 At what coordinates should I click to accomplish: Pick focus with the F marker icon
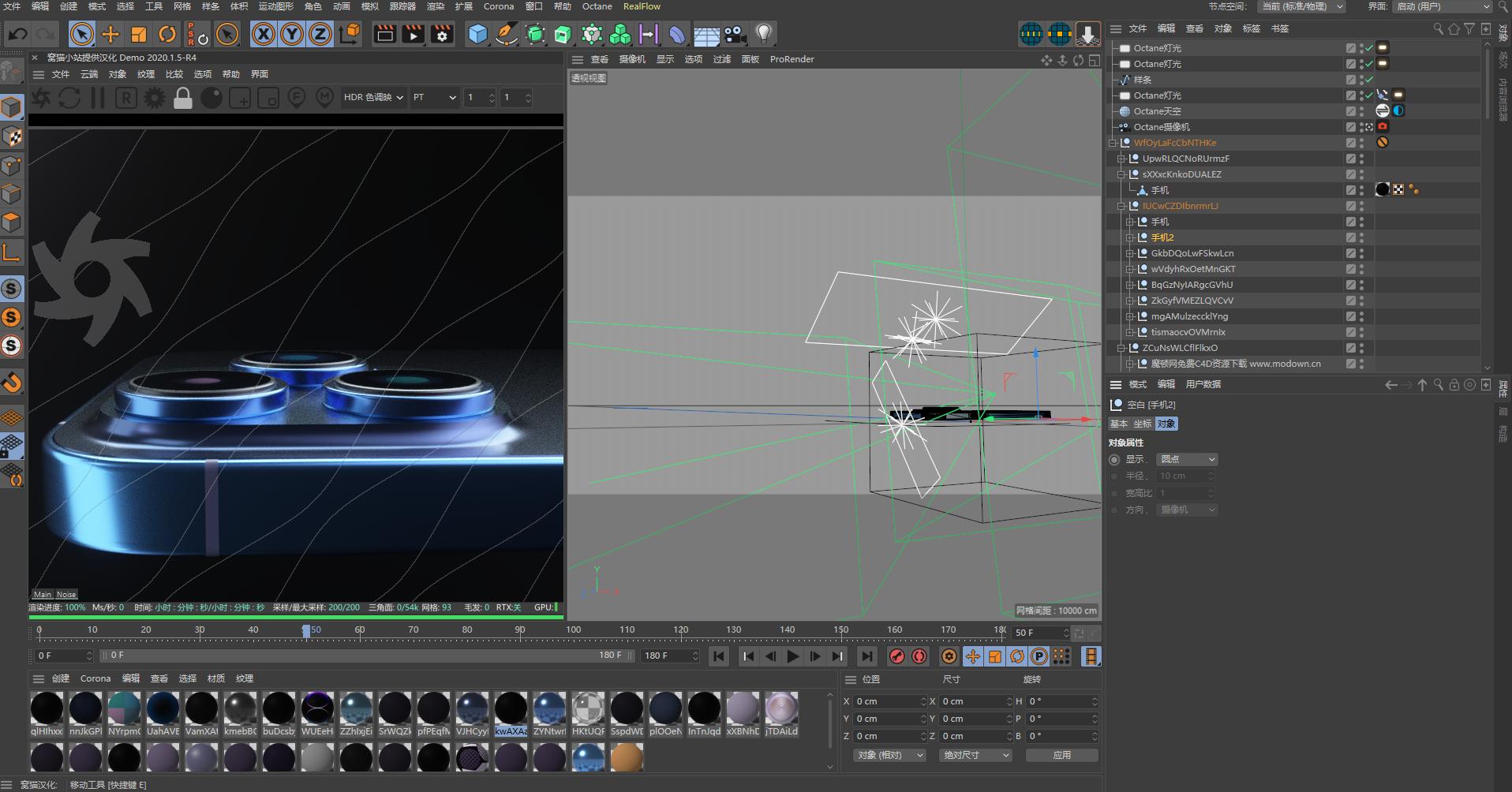point(297,98)
